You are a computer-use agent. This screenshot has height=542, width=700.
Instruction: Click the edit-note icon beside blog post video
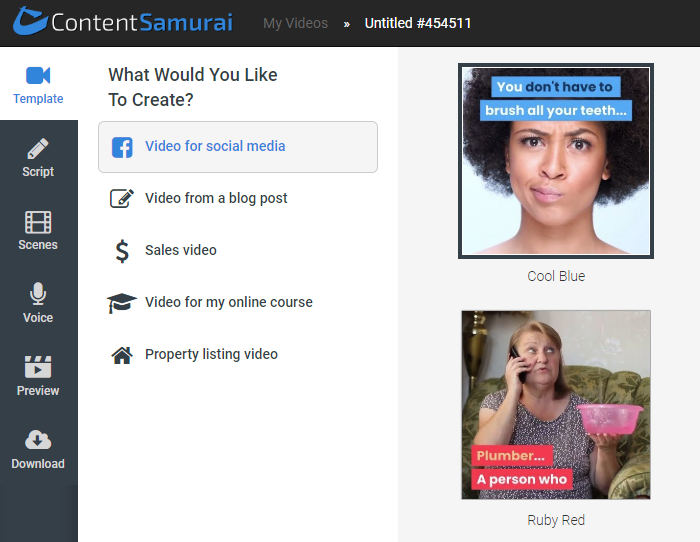[122, 198]
